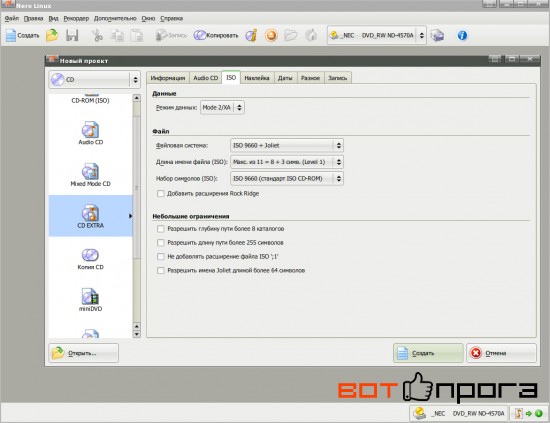Check Разрешить длину пути более 255 символов

tap(161, 243)
